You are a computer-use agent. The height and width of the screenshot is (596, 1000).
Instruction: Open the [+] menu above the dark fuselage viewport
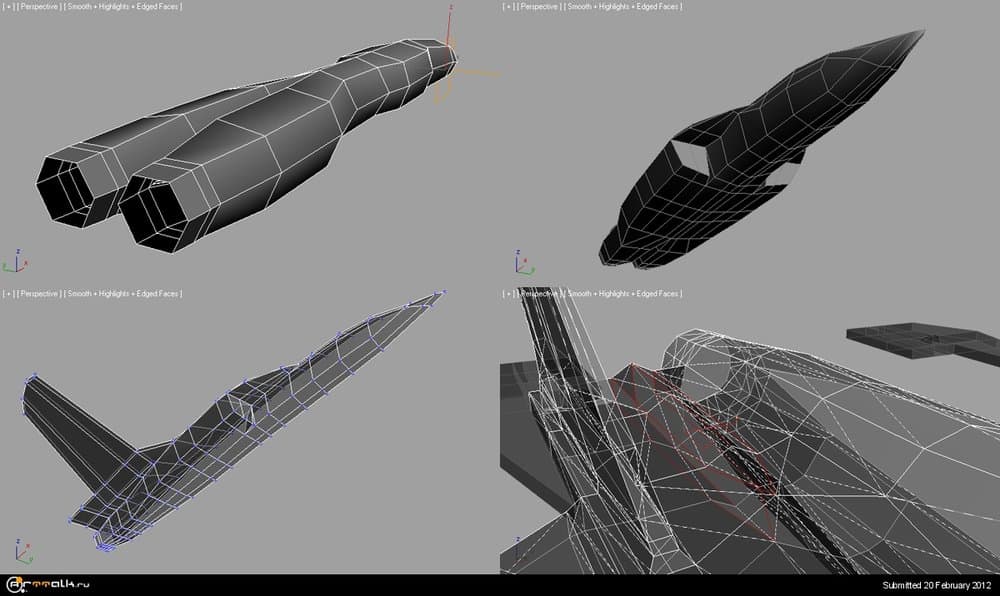(508, 7)
